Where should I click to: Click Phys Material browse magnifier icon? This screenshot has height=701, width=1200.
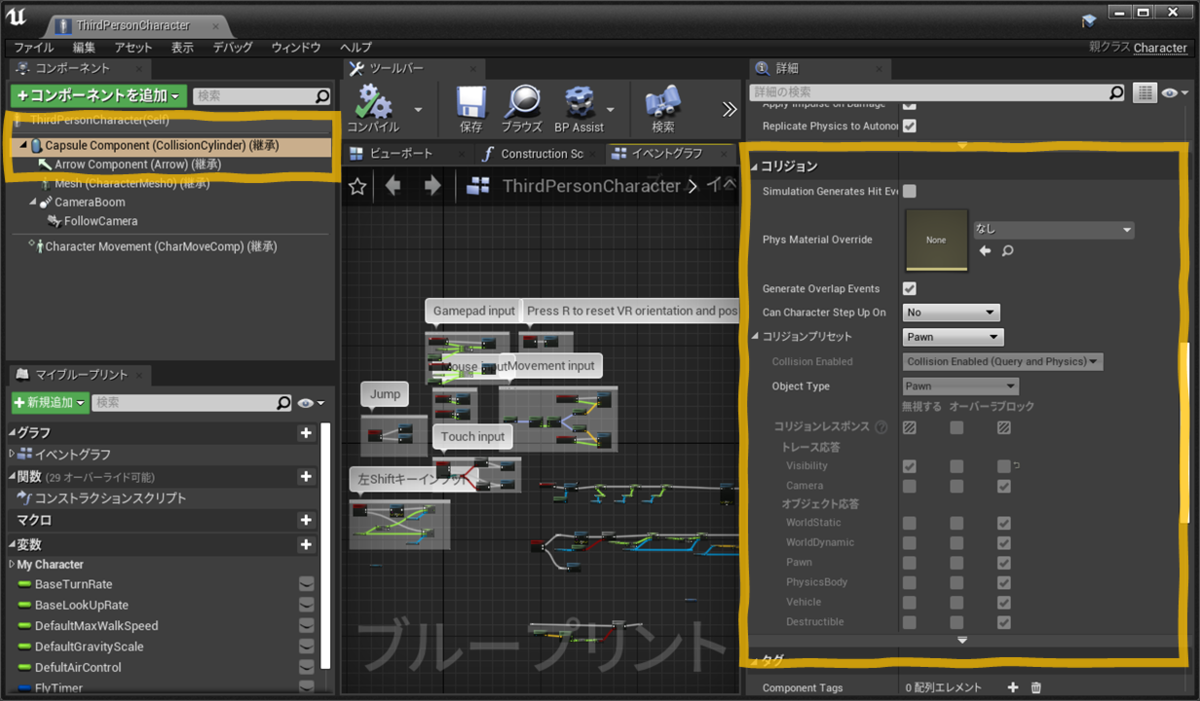coord(1007,251)
